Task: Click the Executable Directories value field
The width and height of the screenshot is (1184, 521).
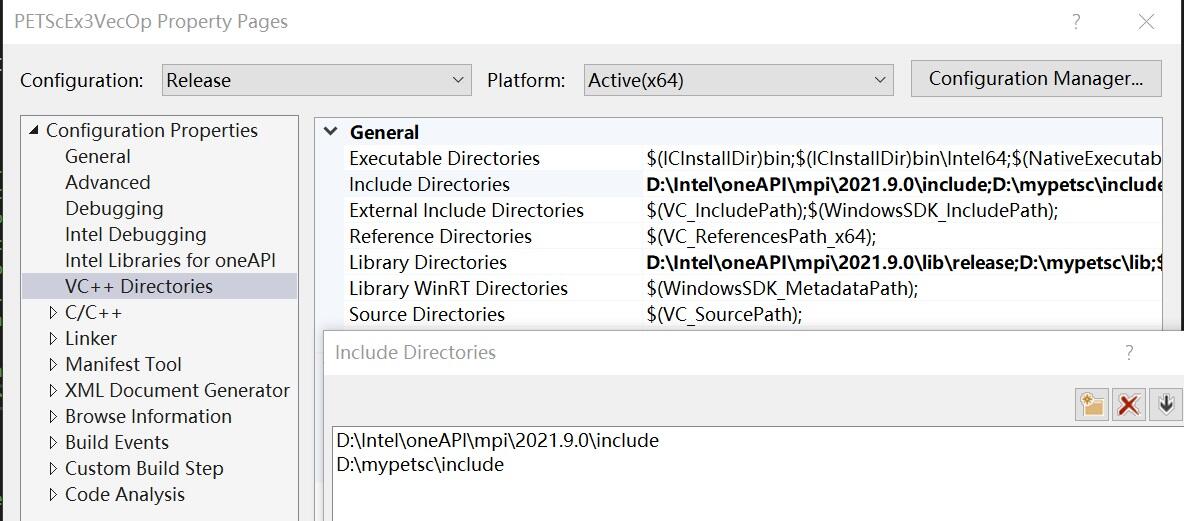Action: [902, 158]
